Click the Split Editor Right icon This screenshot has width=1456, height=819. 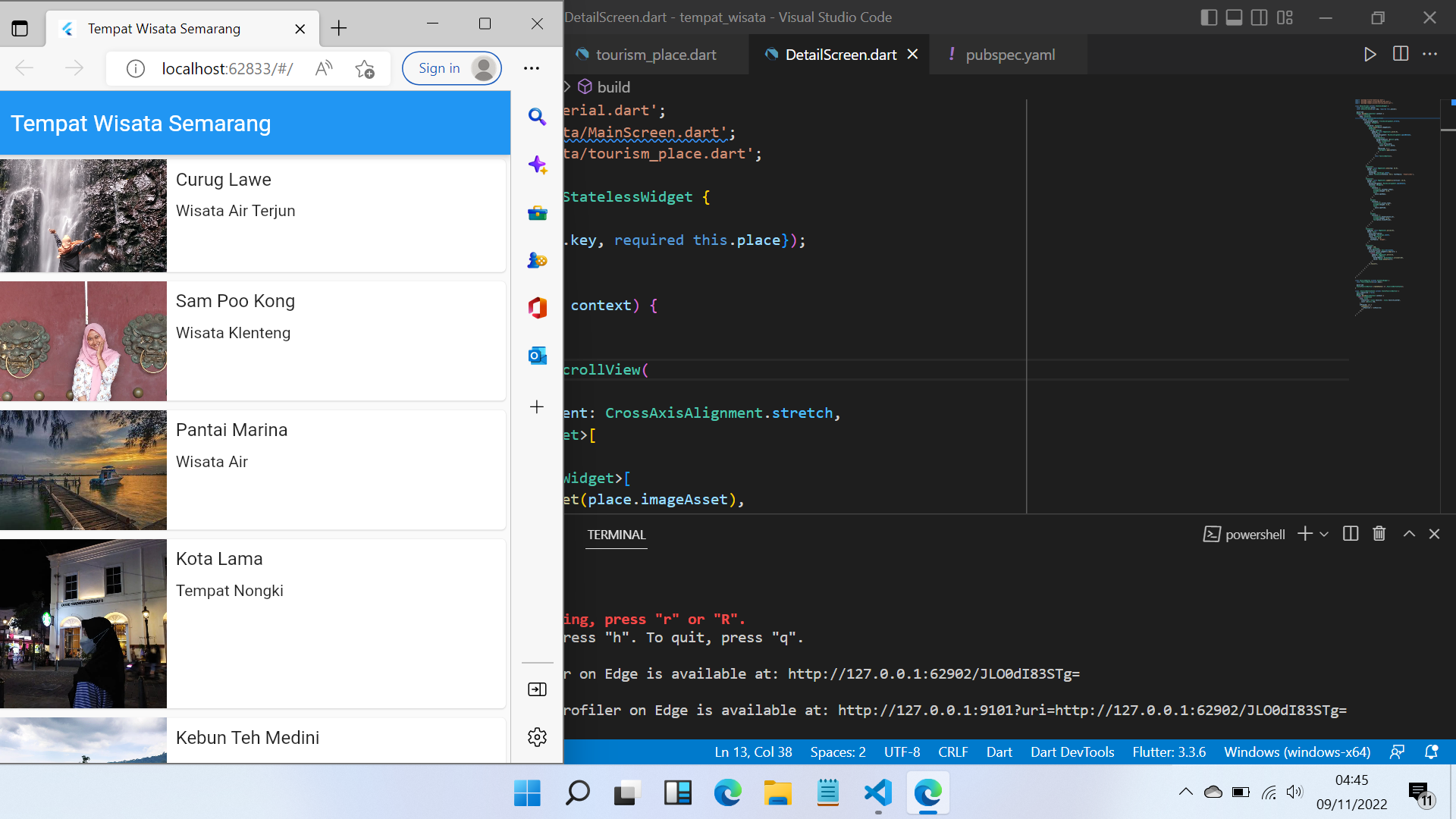pyautogui.click(x=1401, y=55)
